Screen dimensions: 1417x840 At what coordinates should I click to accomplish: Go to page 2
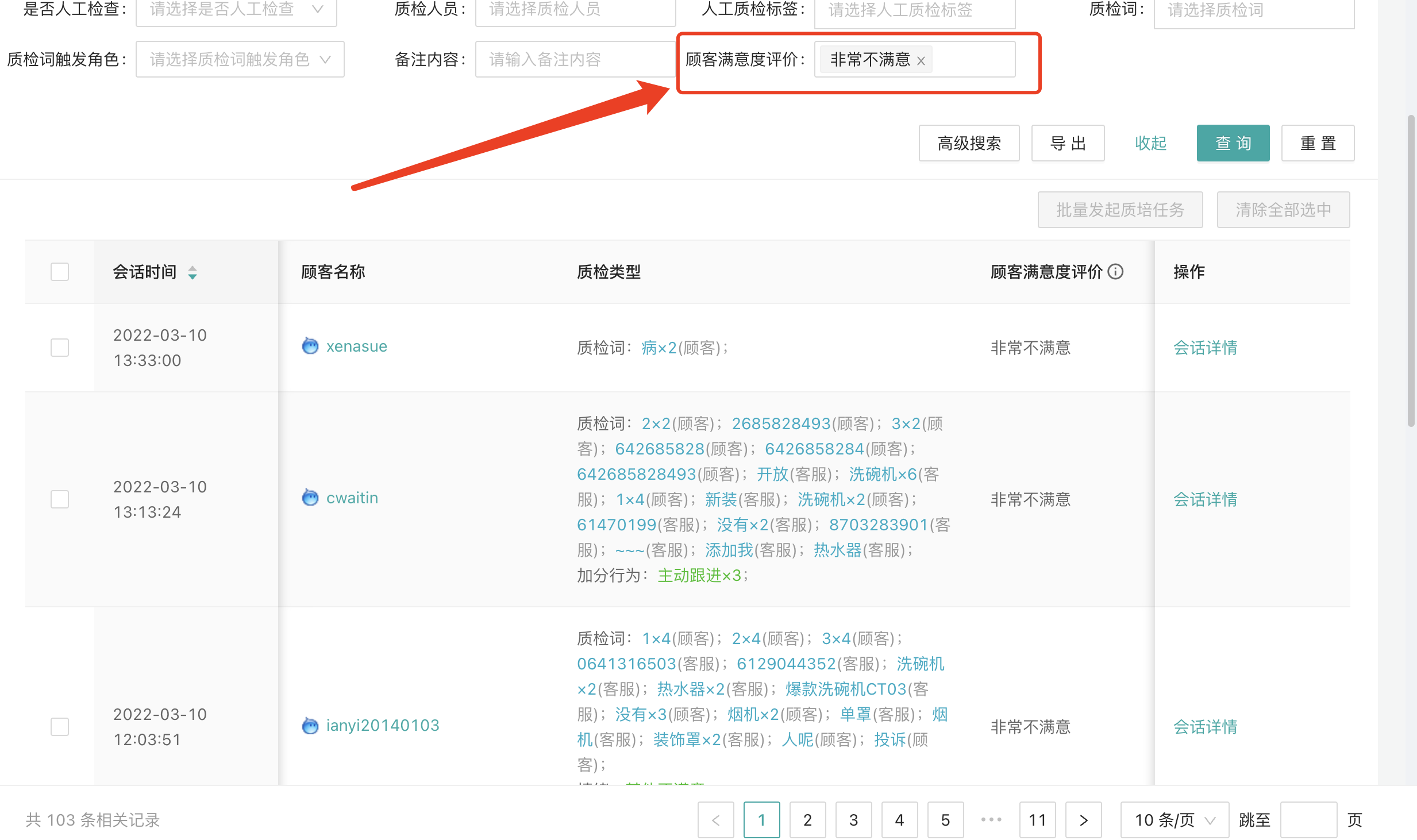point(807,820)
